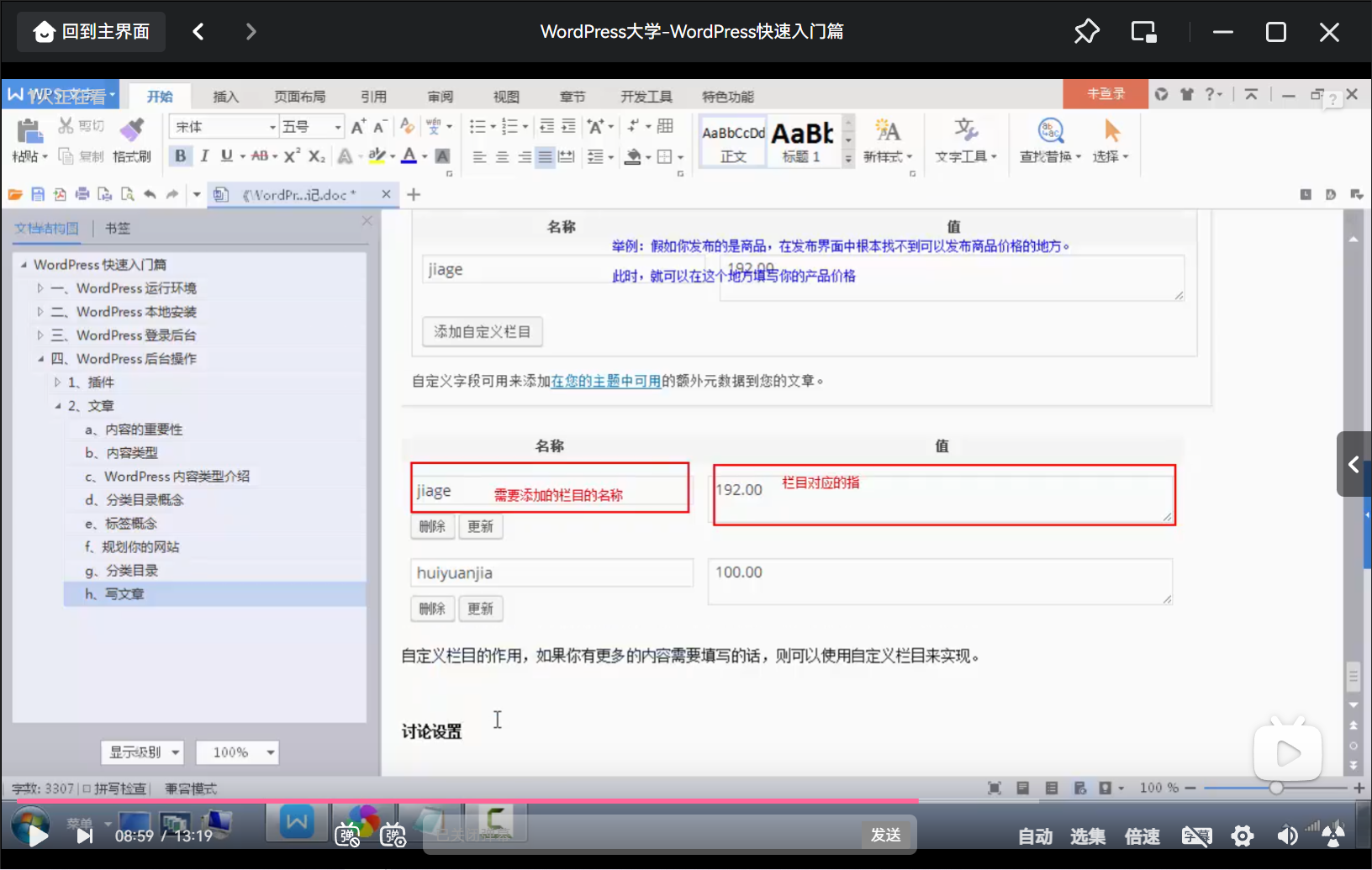
Task: Click the Cut scissors icon
Action: (x=66, y=126)
